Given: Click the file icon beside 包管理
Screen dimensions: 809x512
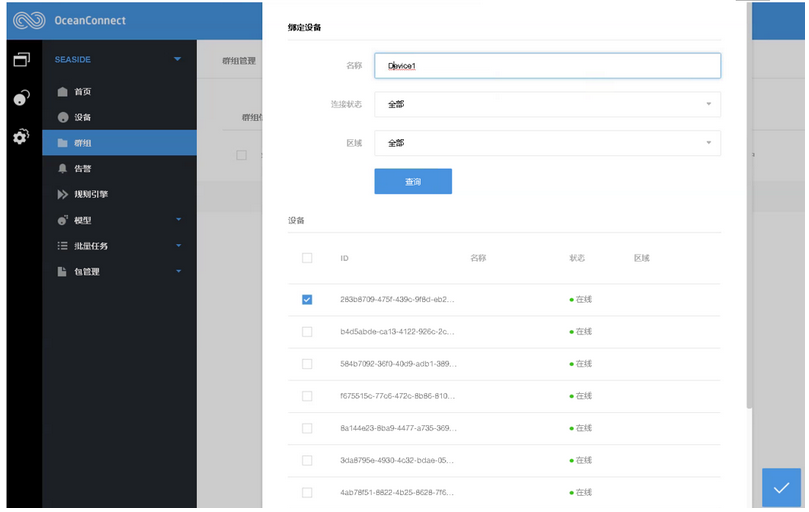Looking at the screenshot, I should tap(62, 271).
